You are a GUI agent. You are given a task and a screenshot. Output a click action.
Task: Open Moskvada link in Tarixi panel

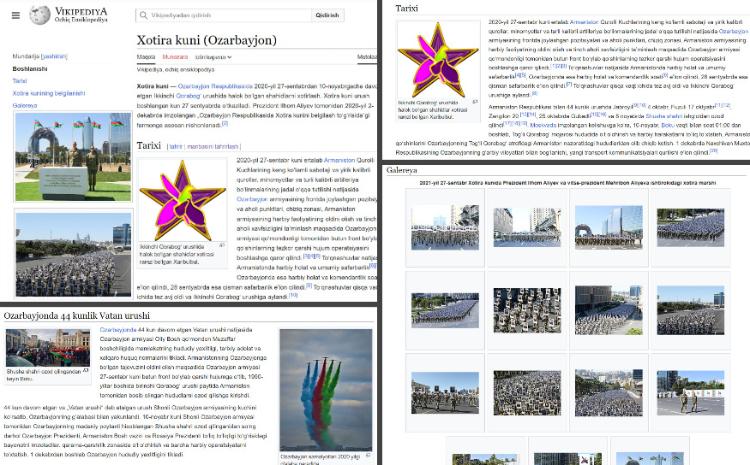click(x=543, y=125)
